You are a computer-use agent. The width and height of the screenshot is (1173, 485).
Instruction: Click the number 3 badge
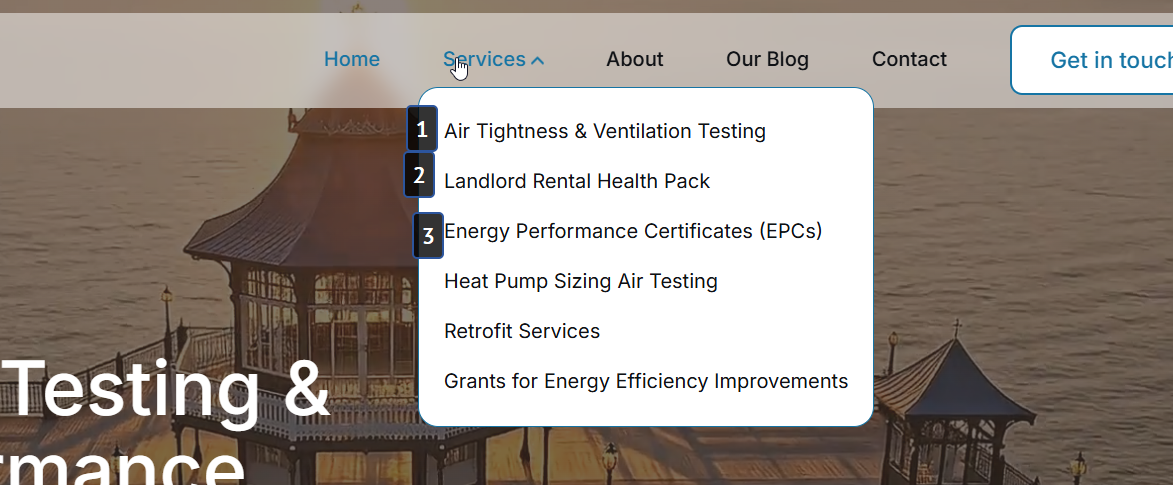428,236
